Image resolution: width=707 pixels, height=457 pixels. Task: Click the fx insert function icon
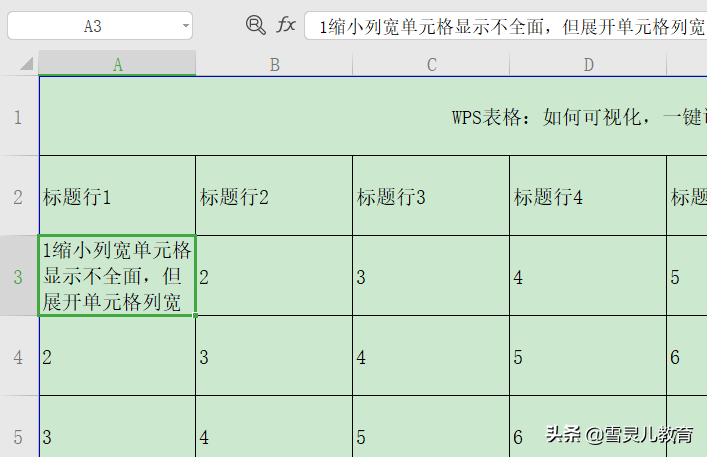tap(286, 25)
